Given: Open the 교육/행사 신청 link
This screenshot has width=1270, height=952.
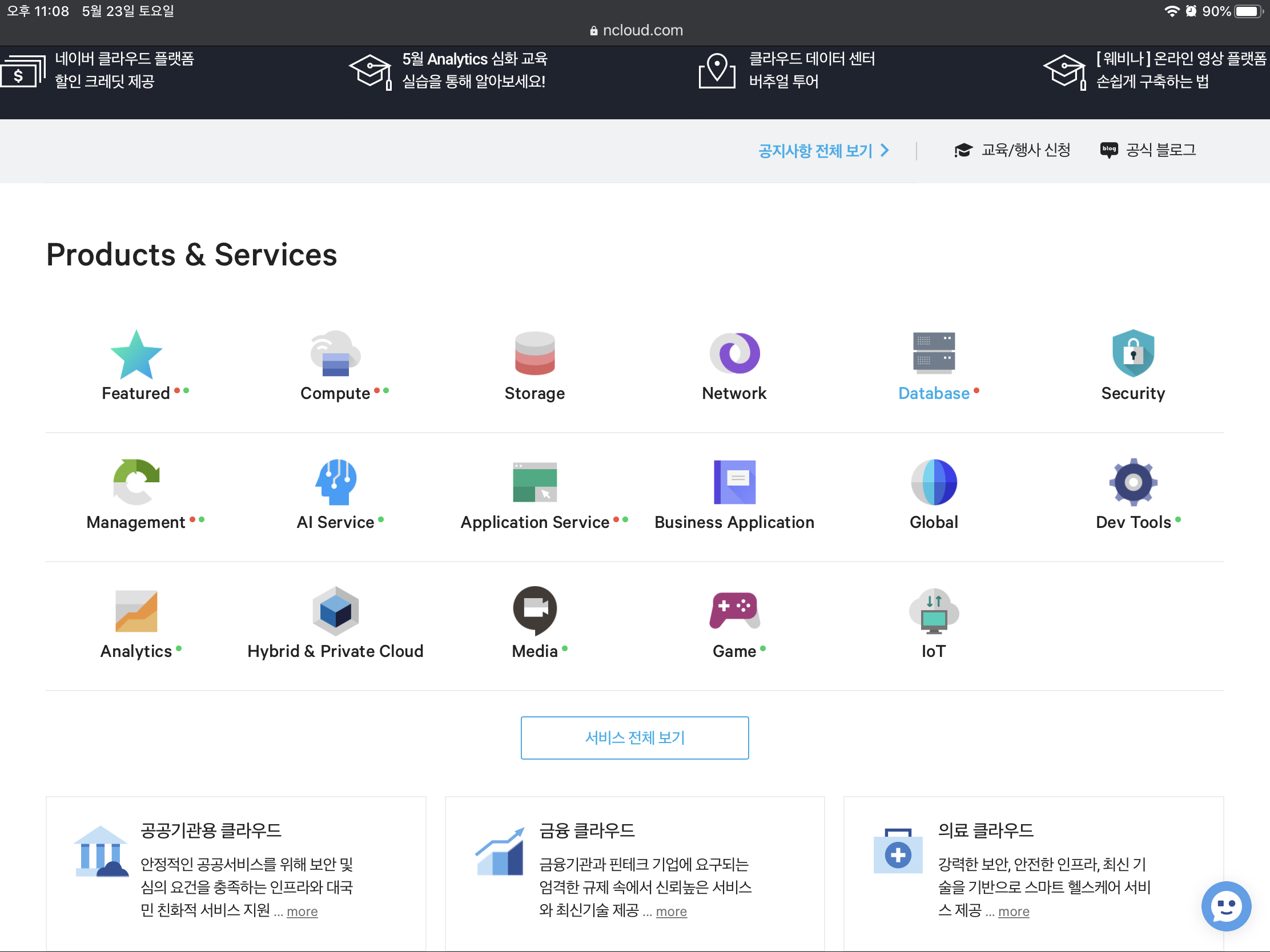Looking at the screenshot, I should point(1026,150).
